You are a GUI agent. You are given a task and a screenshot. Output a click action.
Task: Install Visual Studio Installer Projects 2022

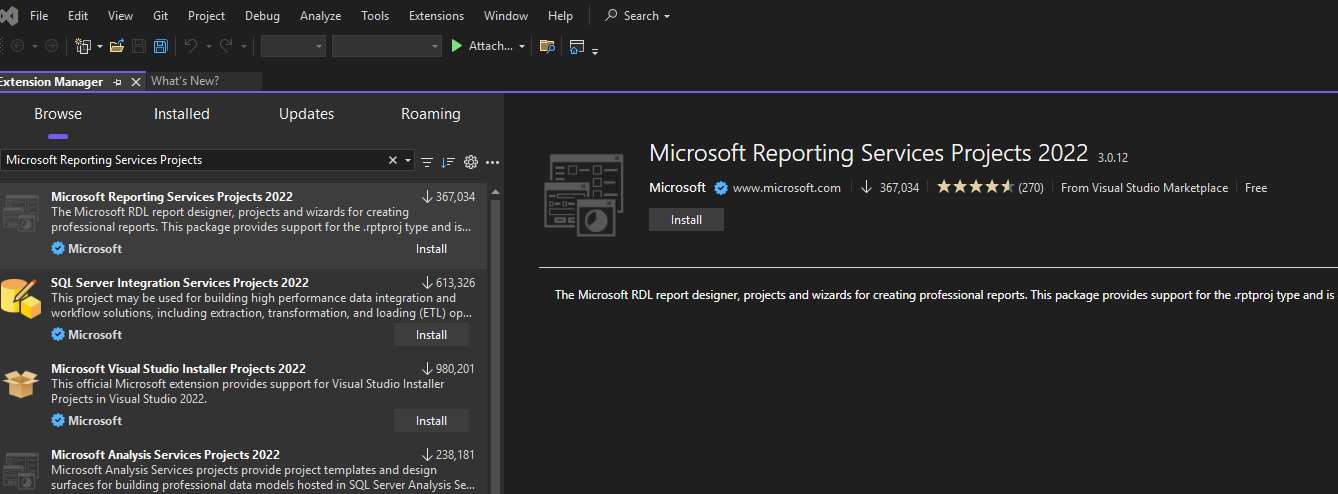coord(431,421)
